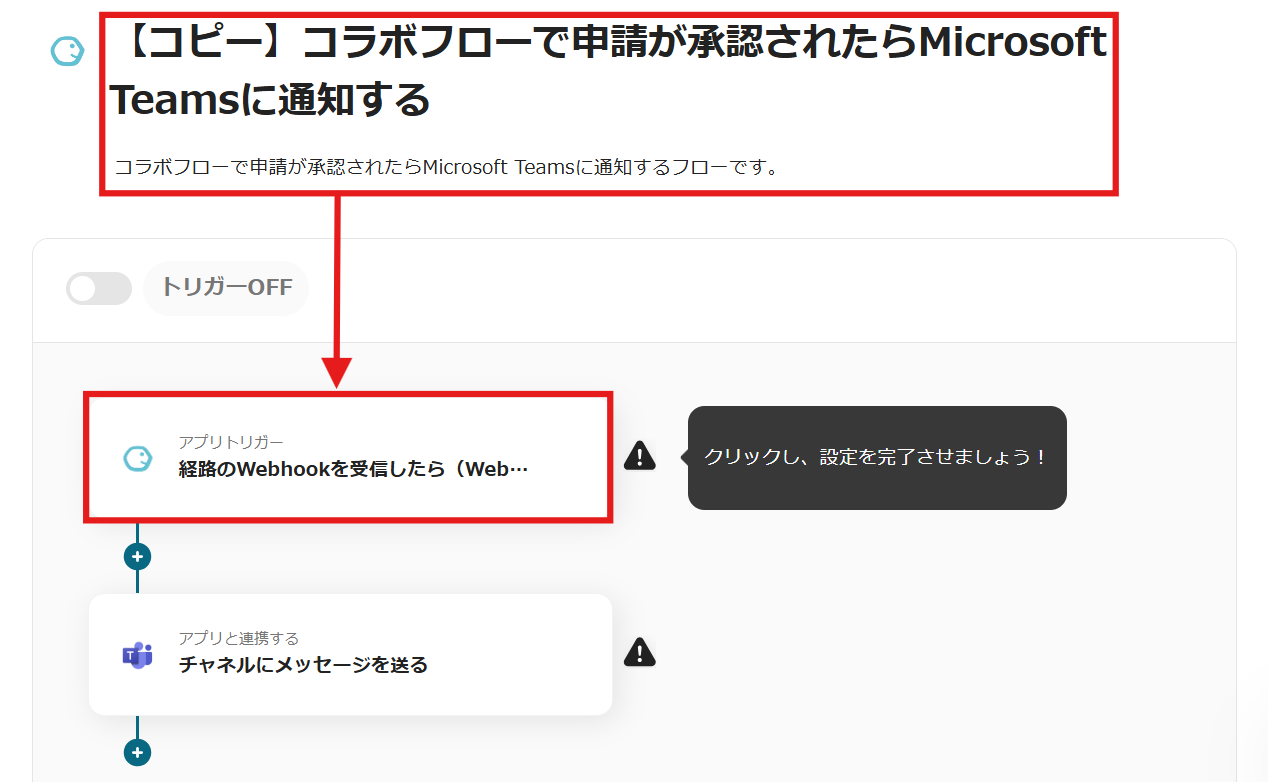Click the Microsoft Teams icon

coord(137,655)
